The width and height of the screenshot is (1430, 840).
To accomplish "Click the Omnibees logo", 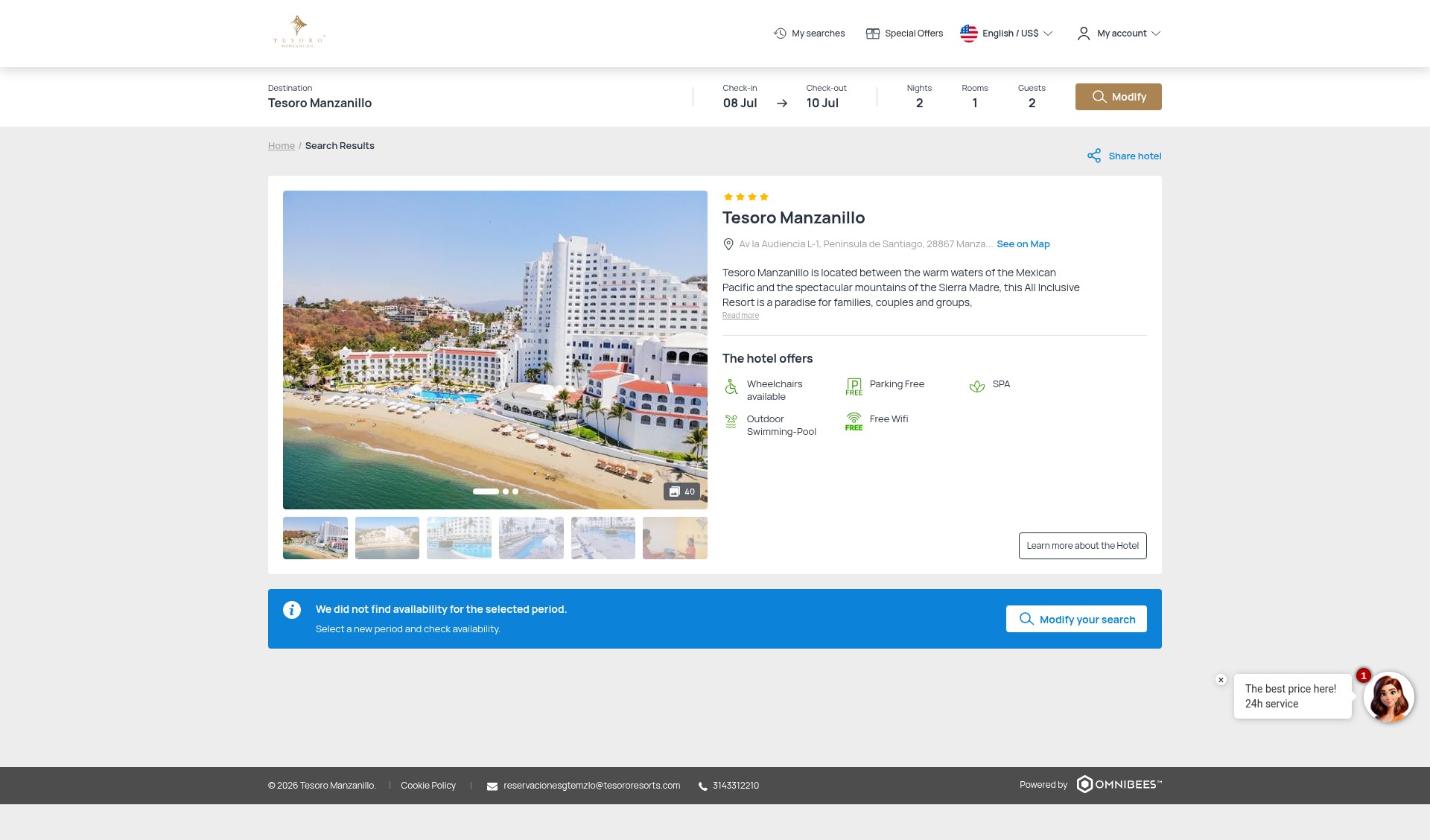I will (x=1119, y=784).
